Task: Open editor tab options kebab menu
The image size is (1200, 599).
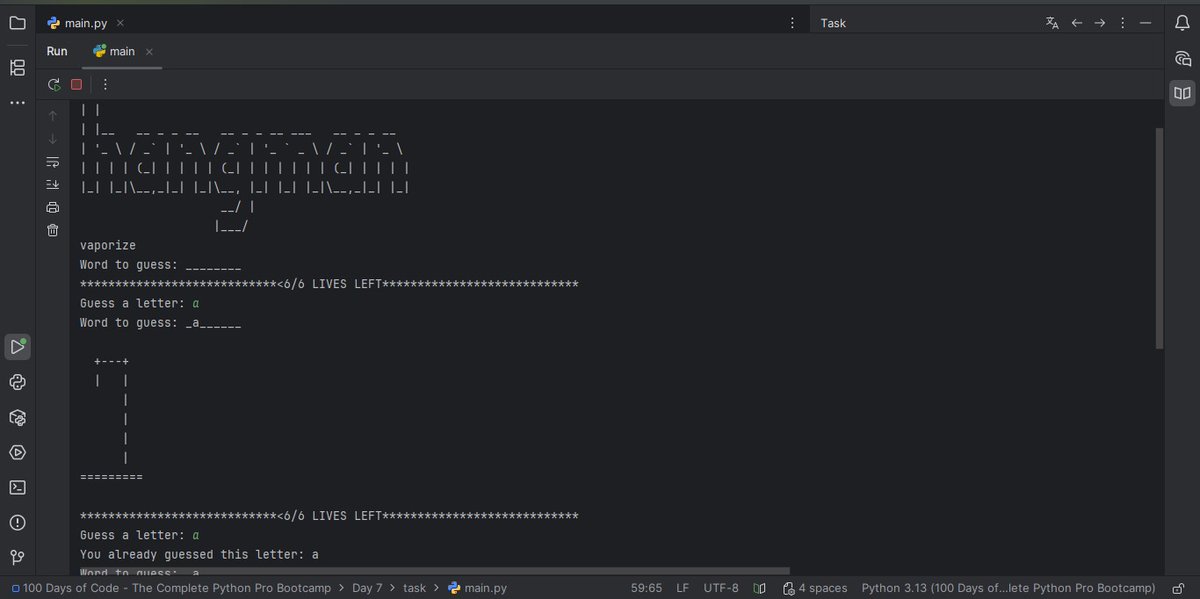Action: point(793,23)
